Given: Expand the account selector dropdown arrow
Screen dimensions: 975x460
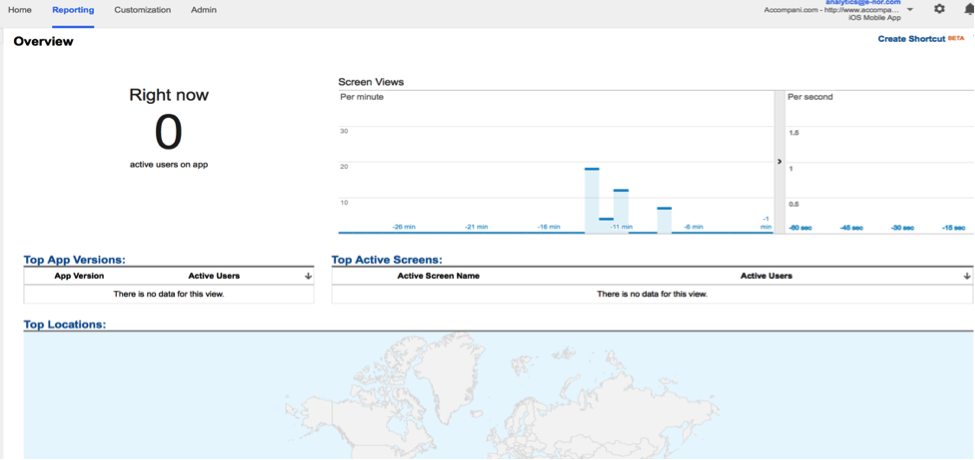Looking at the screenshot, I should (910, 10).
